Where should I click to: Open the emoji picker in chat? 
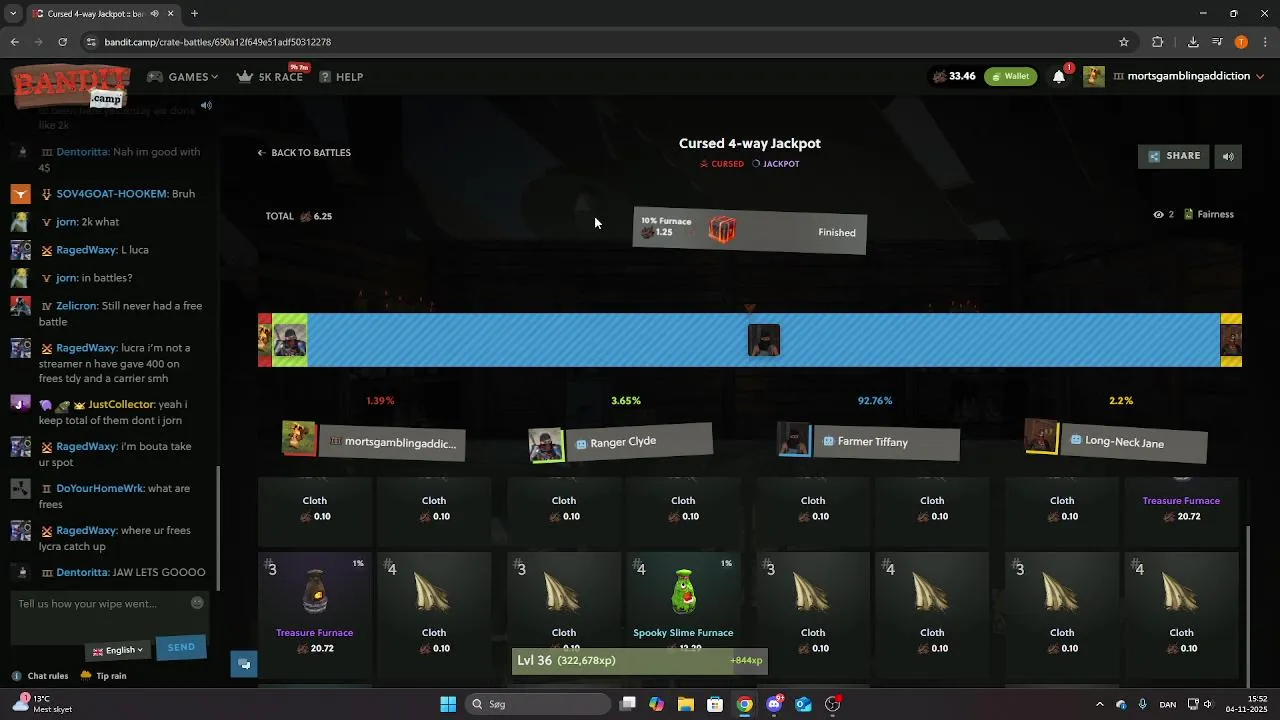pos(197,603)
